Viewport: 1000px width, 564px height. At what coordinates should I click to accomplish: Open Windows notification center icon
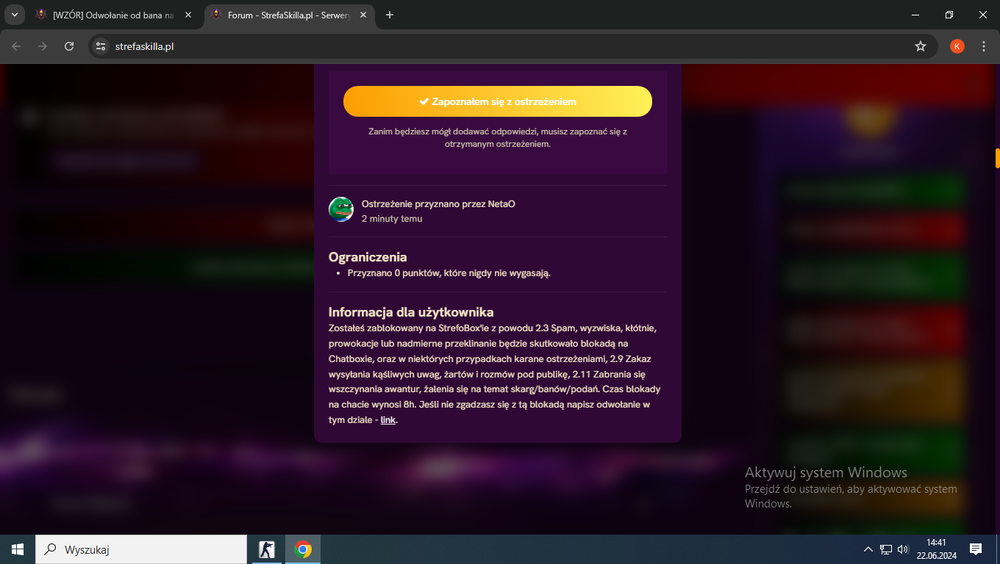(975, 549)
